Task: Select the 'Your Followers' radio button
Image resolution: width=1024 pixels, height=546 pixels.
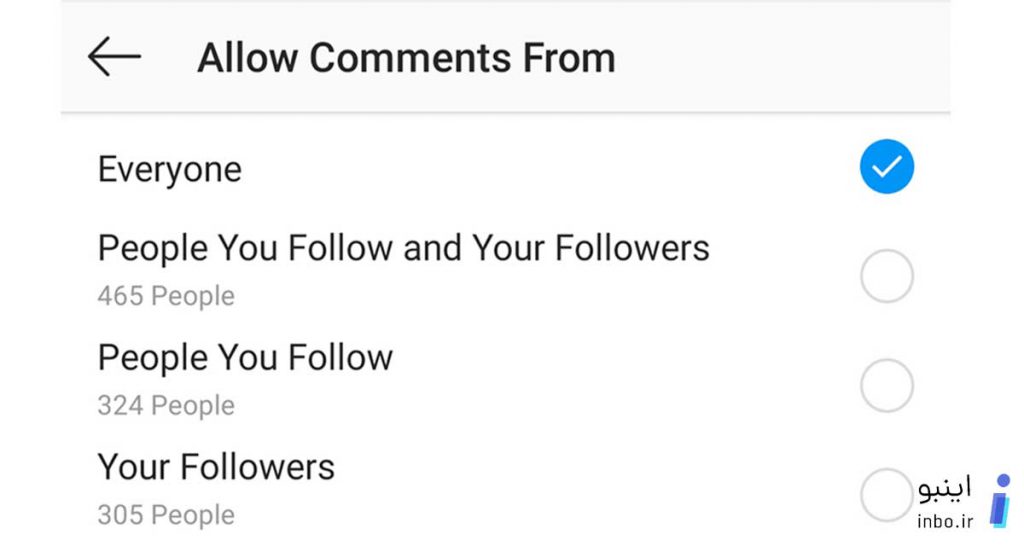Action: (886, 495)
